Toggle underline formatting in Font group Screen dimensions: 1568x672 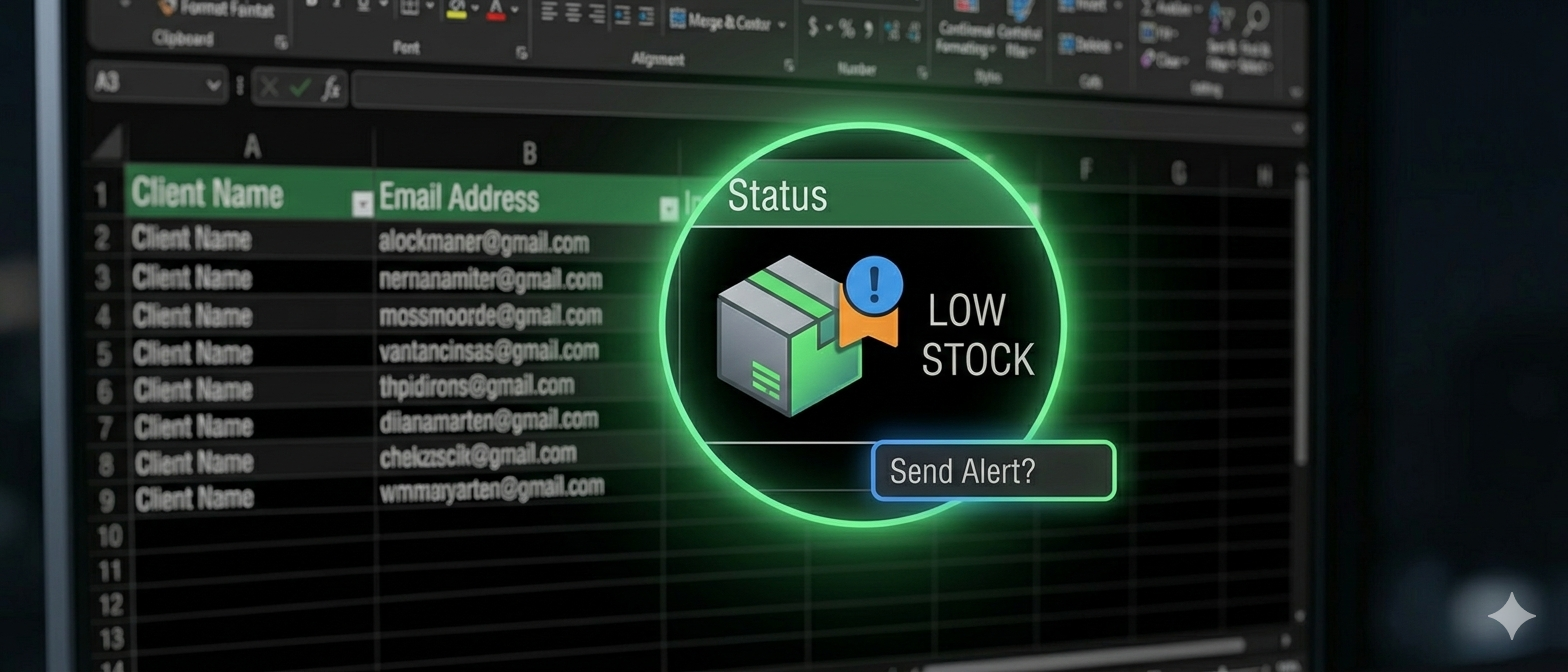[366, 6]
